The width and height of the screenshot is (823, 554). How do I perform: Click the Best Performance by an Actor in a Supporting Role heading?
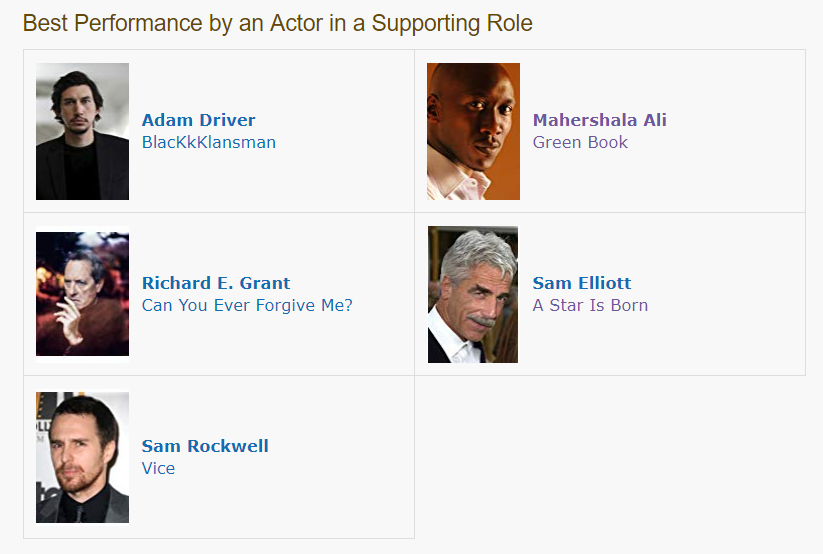click(278, 24)
